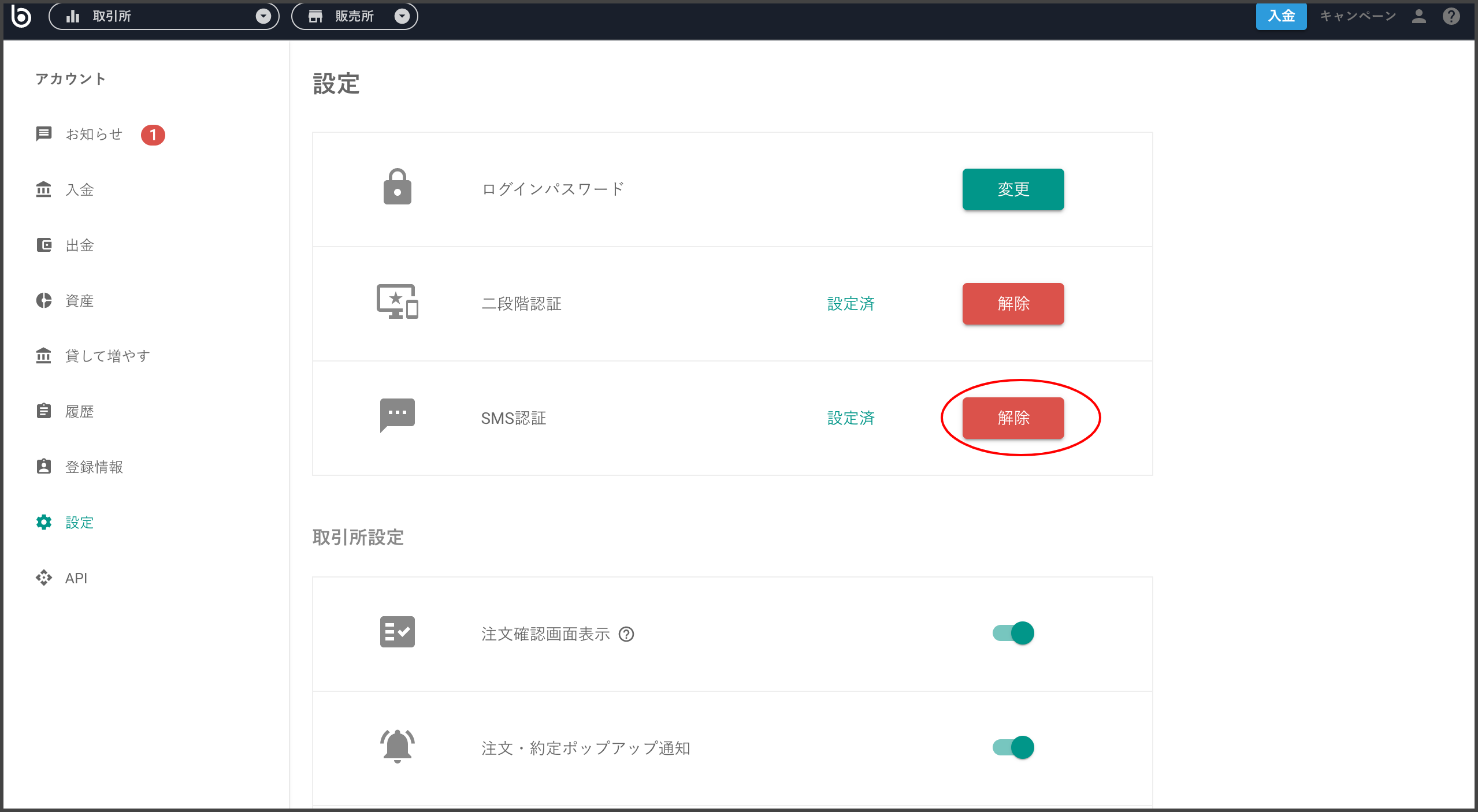Toggle order confirmation screen display off
The width and height of the screenshot is (1478, 812).
1012,632
